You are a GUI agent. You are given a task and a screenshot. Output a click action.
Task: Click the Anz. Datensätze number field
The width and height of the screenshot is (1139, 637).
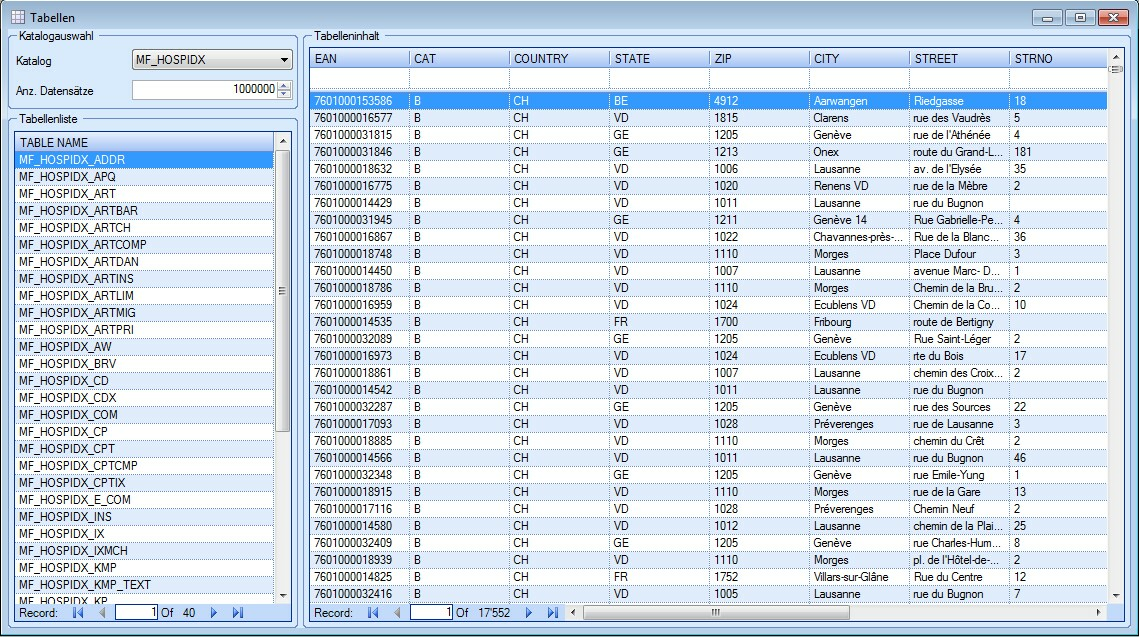click(x=204, y=89)
